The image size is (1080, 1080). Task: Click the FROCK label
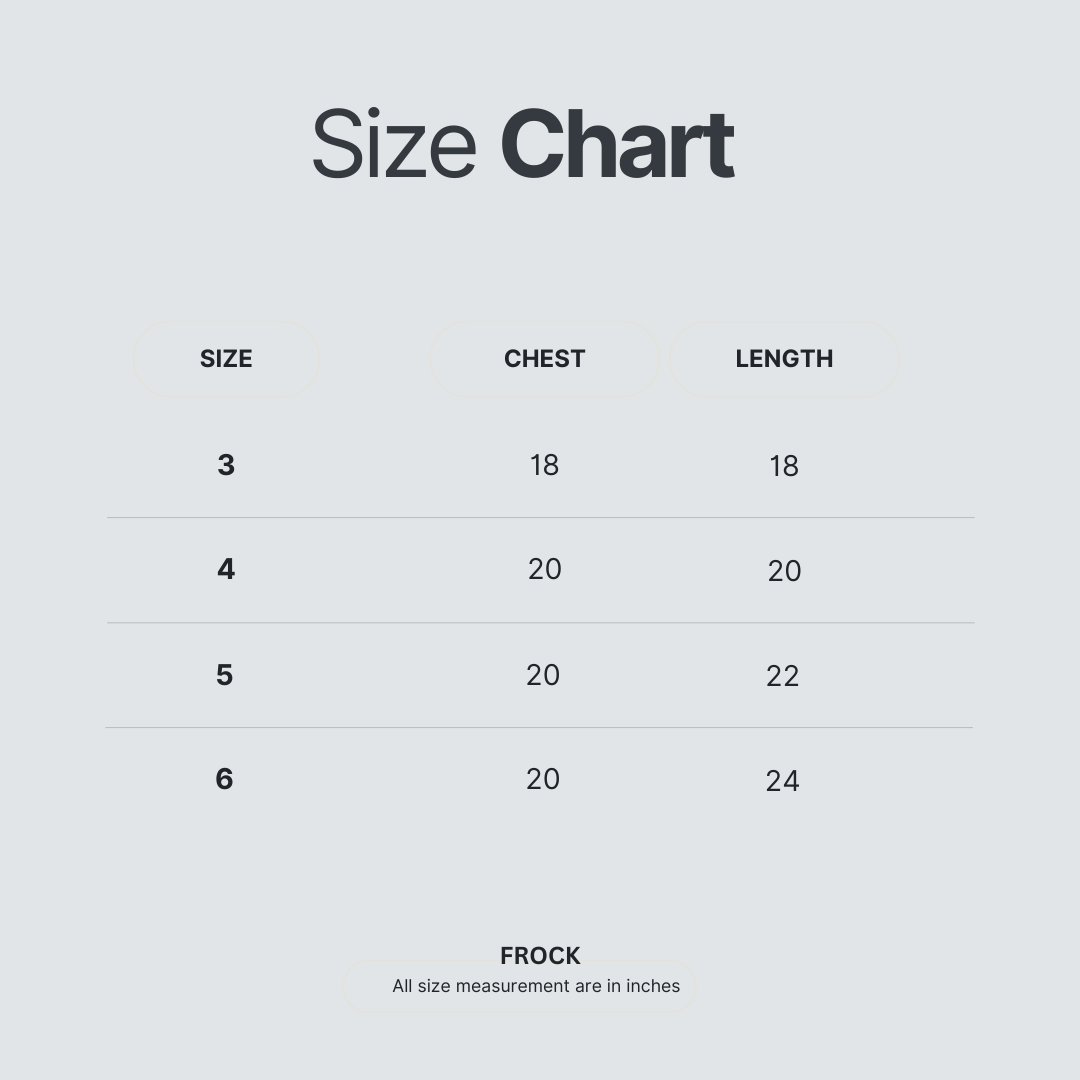pos(540,955)
